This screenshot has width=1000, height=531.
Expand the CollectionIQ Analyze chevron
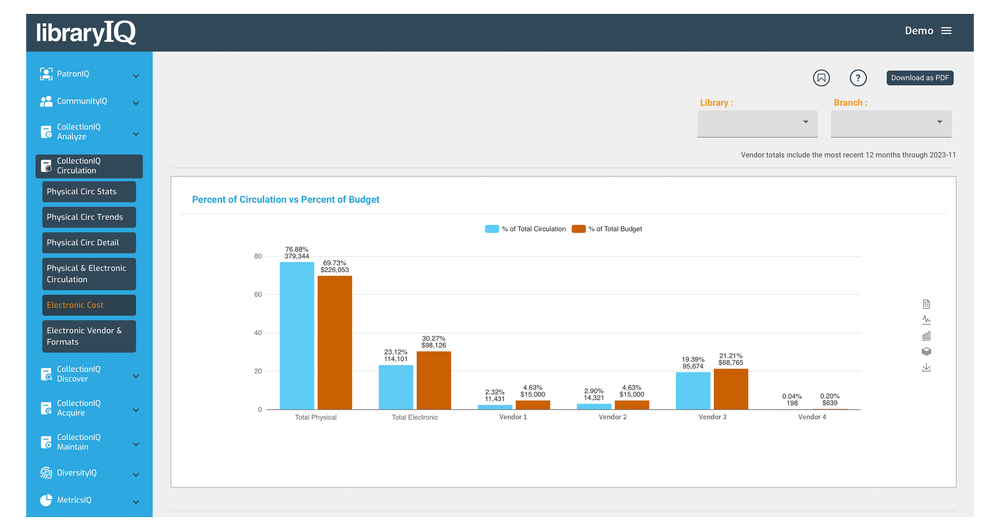pyautogui.click(x=136, y=134)
